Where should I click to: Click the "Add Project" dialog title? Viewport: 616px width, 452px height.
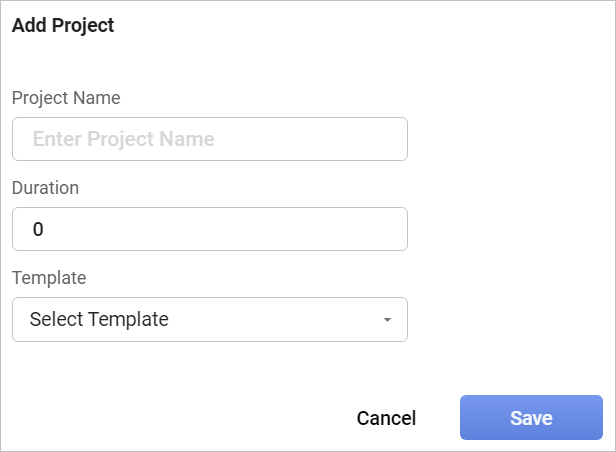point(63,26)
